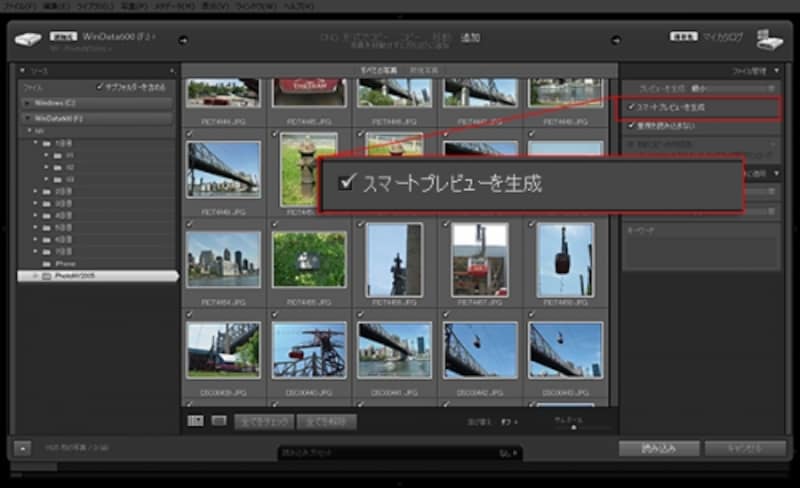This screenshot has width=800, height=488.
Task: Collapse the ファイル管理 panel triangle
Action: tap(777, 71)
